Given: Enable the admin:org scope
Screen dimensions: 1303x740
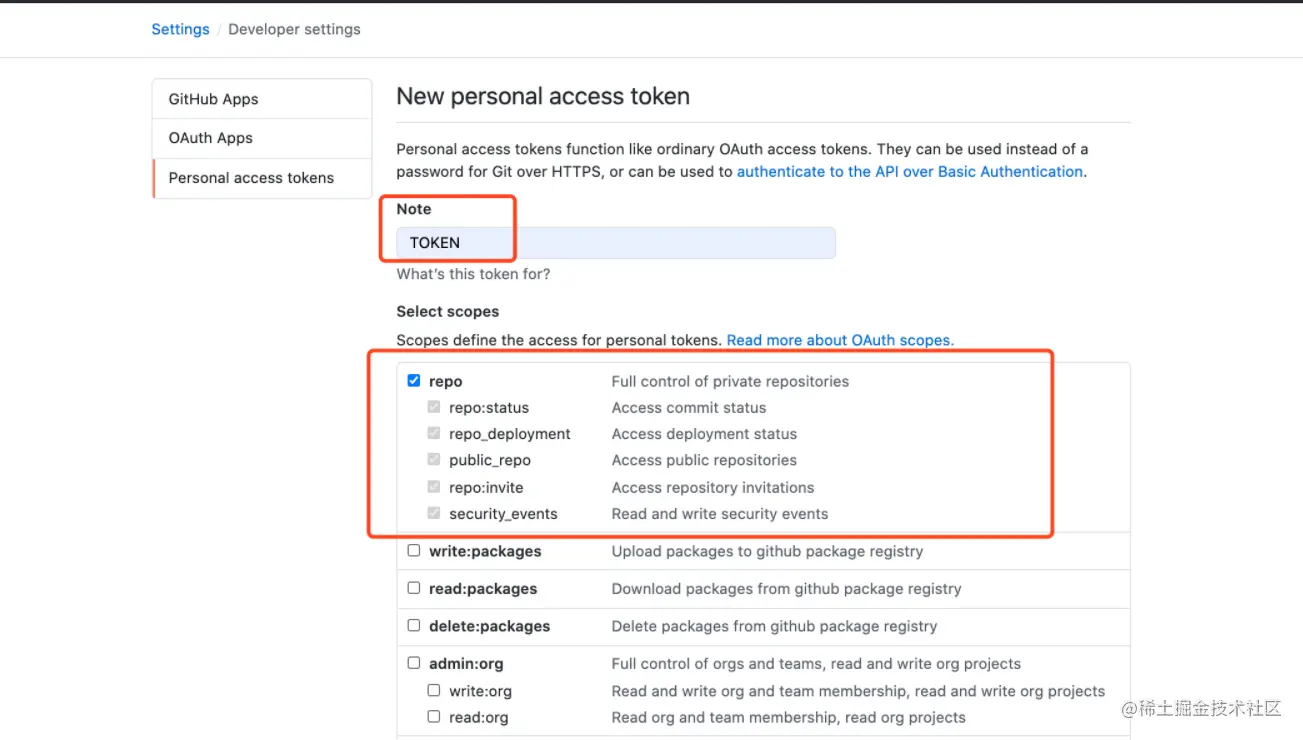Looking at the screenshot, I should pyautogui.click(x=414, y=663).
